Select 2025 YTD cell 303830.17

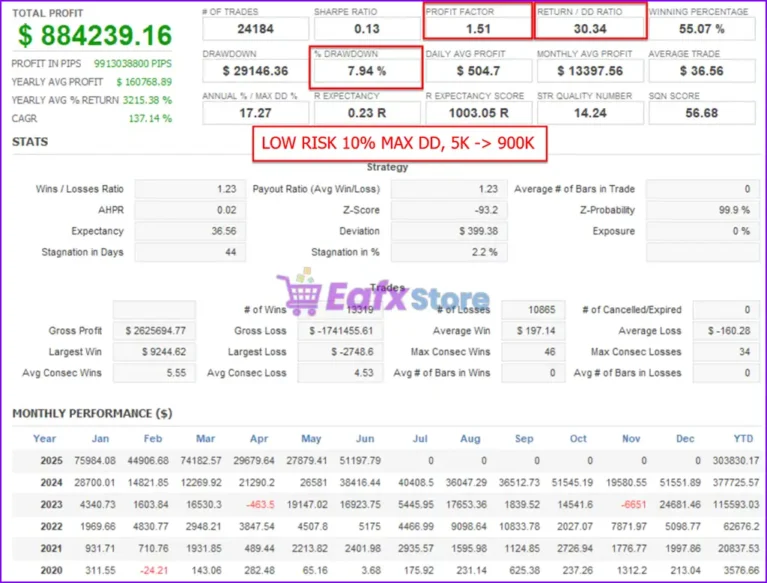click(x=736, y=461)
